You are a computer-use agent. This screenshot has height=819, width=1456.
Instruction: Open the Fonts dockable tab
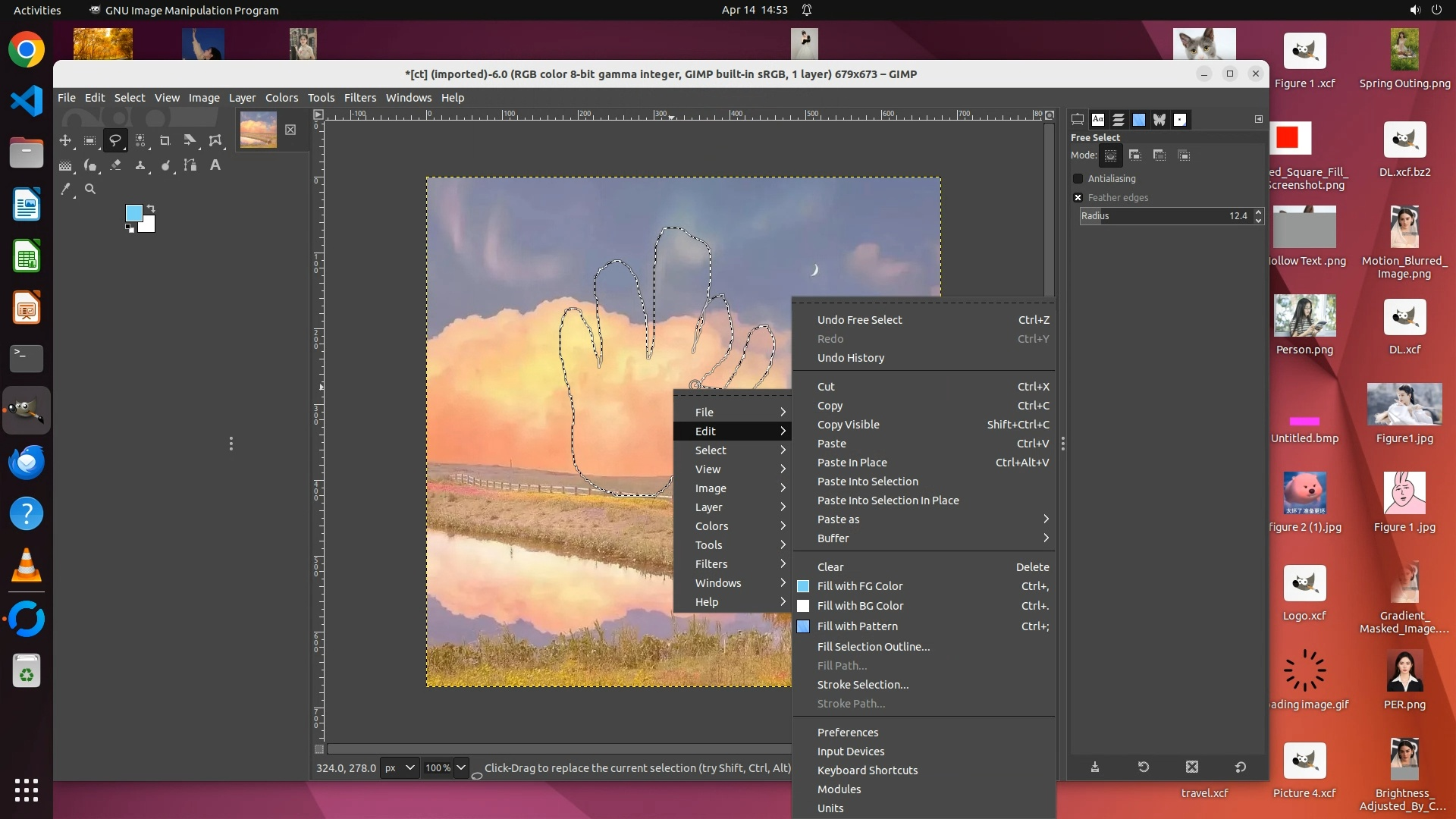click(1098, 119)
